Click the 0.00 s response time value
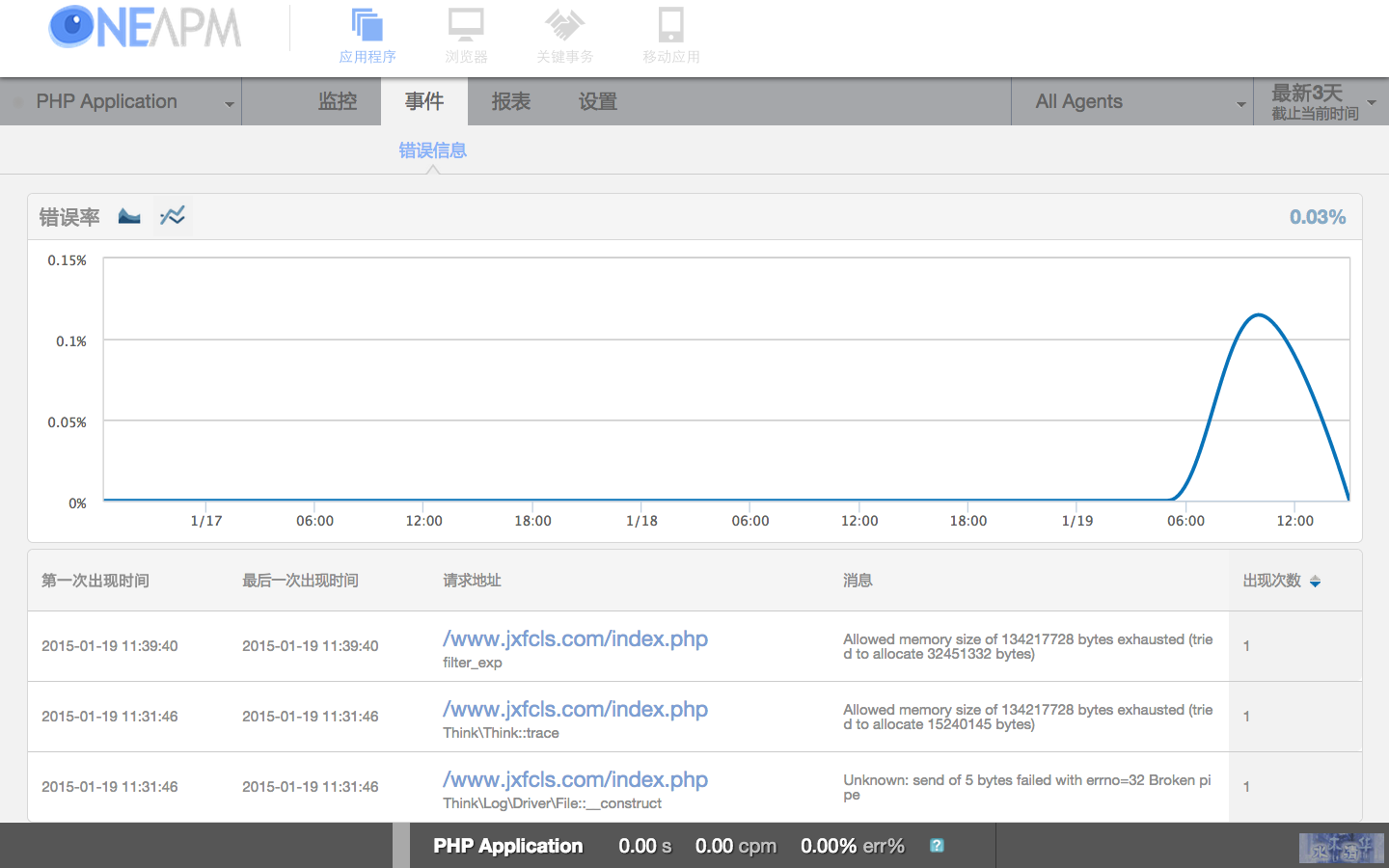The width and height of the screenshot is (1389, 868). [645, 846]
